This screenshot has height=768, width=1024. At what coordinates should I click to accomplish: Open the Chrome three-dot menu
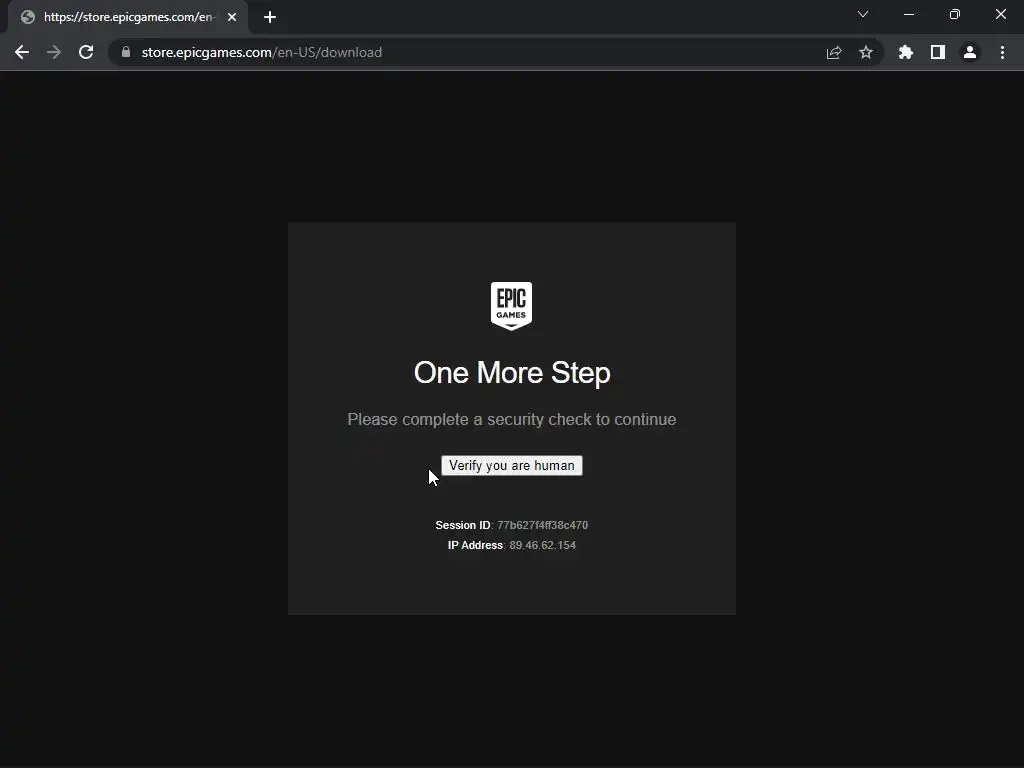1002,52
